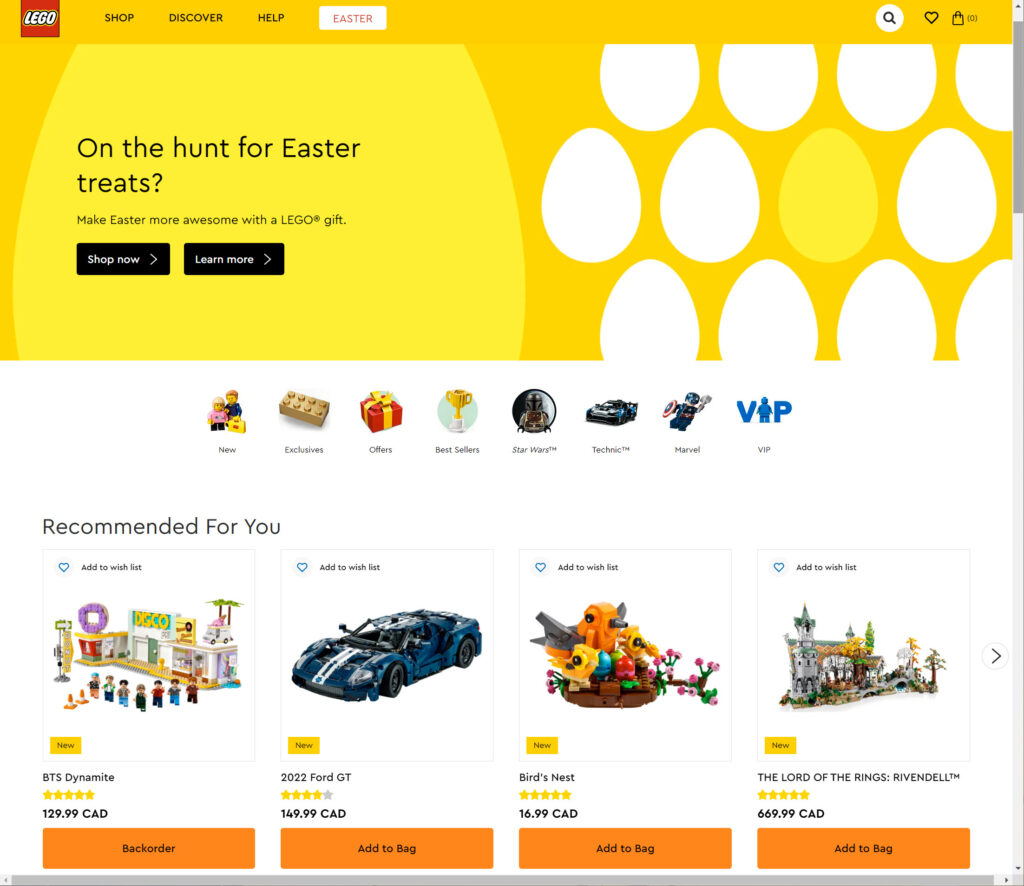Expand the SHOP menu
1024x886 pixels.
coord(119,18)
